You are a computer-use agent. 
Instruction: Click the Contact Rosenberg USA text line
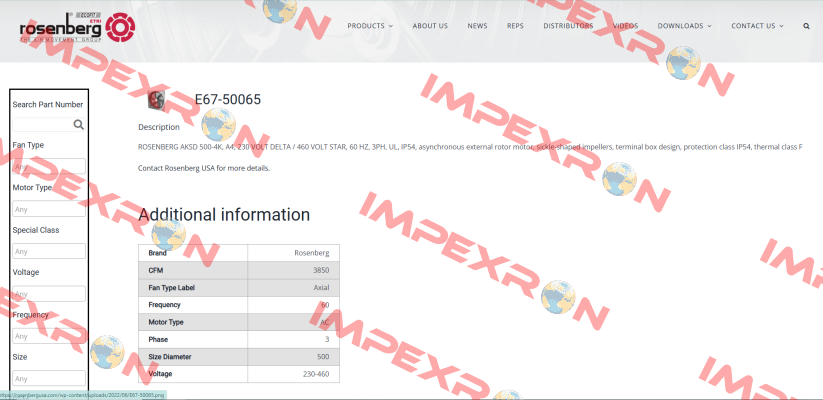(x=204, y=169)
